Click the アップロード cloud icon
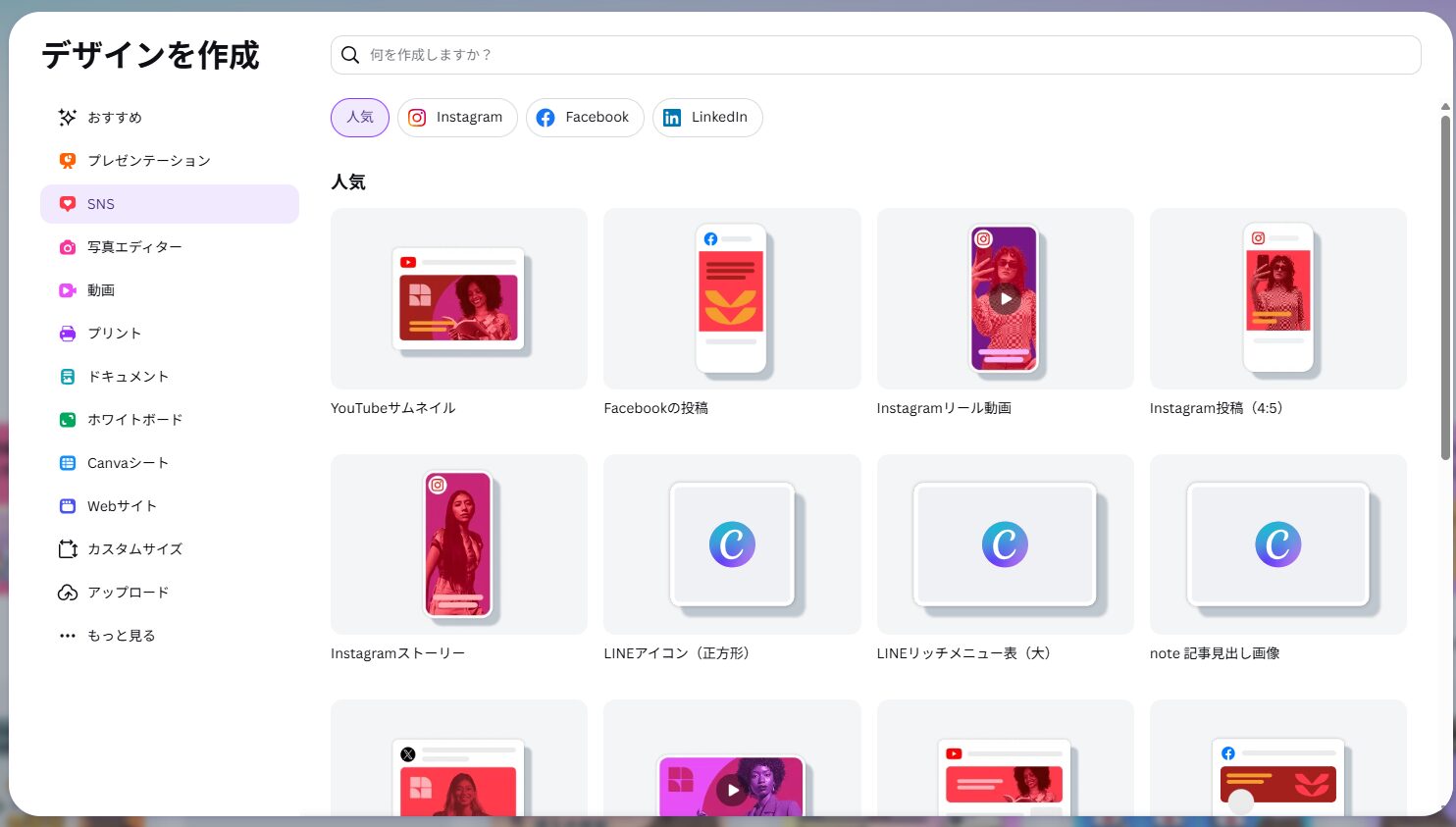 [68, 593]
